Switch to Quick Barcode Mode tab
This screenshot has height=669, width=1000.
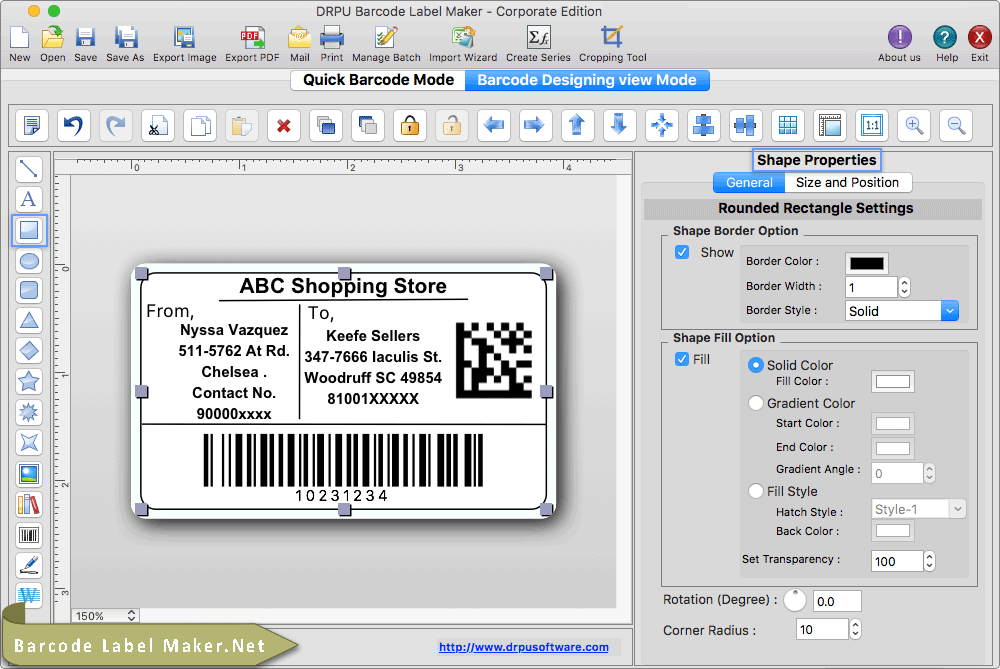tap(378, 80)
